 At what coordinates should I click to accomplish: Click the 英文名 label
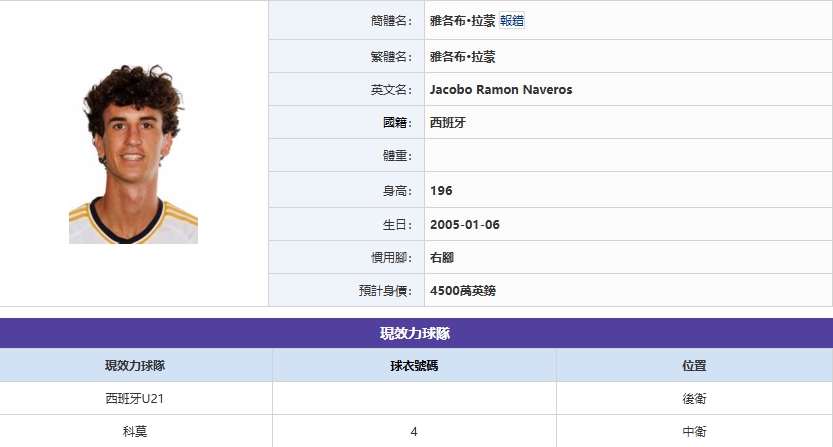tap(392, 90)
